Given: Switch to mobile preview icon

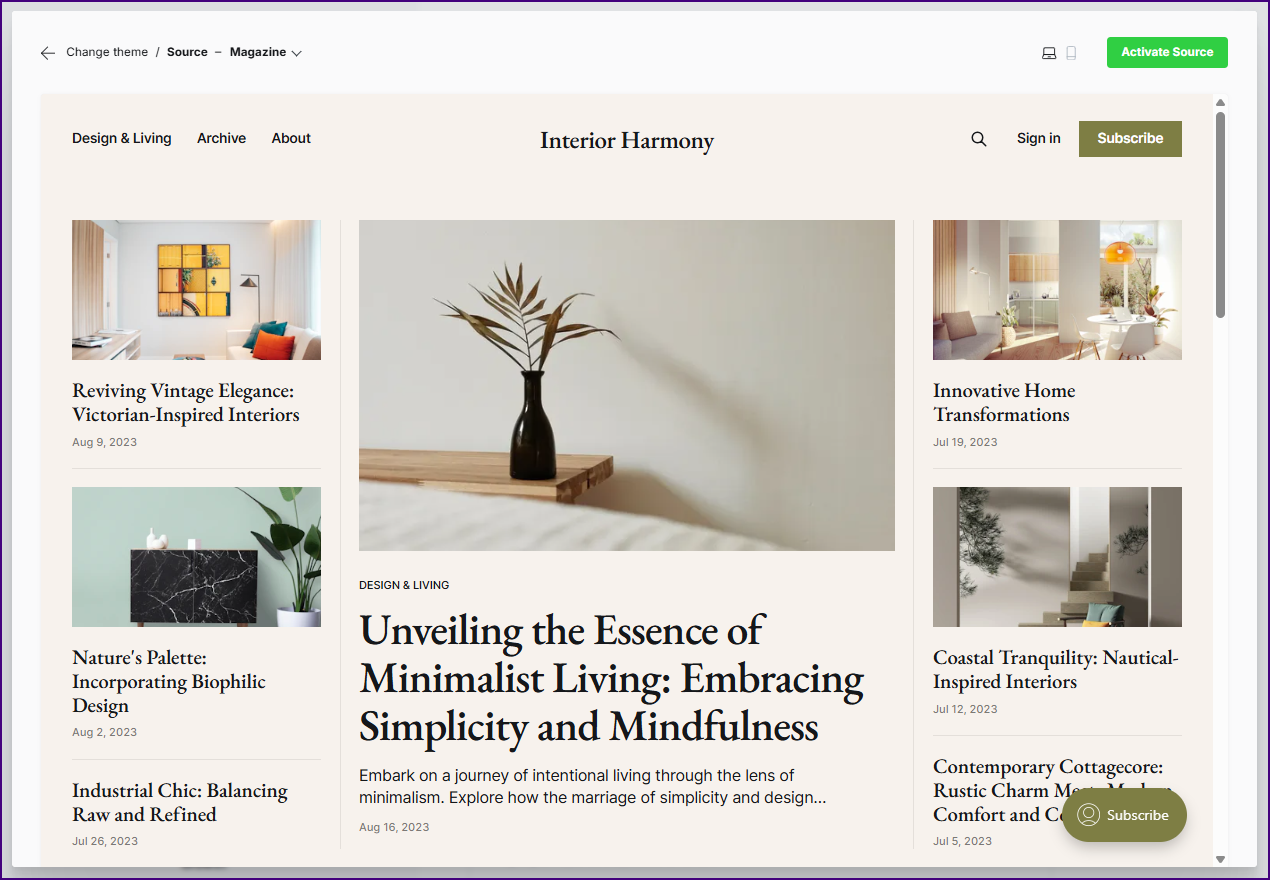Looking at the screenshot, I should click(x=1071, y=53).
